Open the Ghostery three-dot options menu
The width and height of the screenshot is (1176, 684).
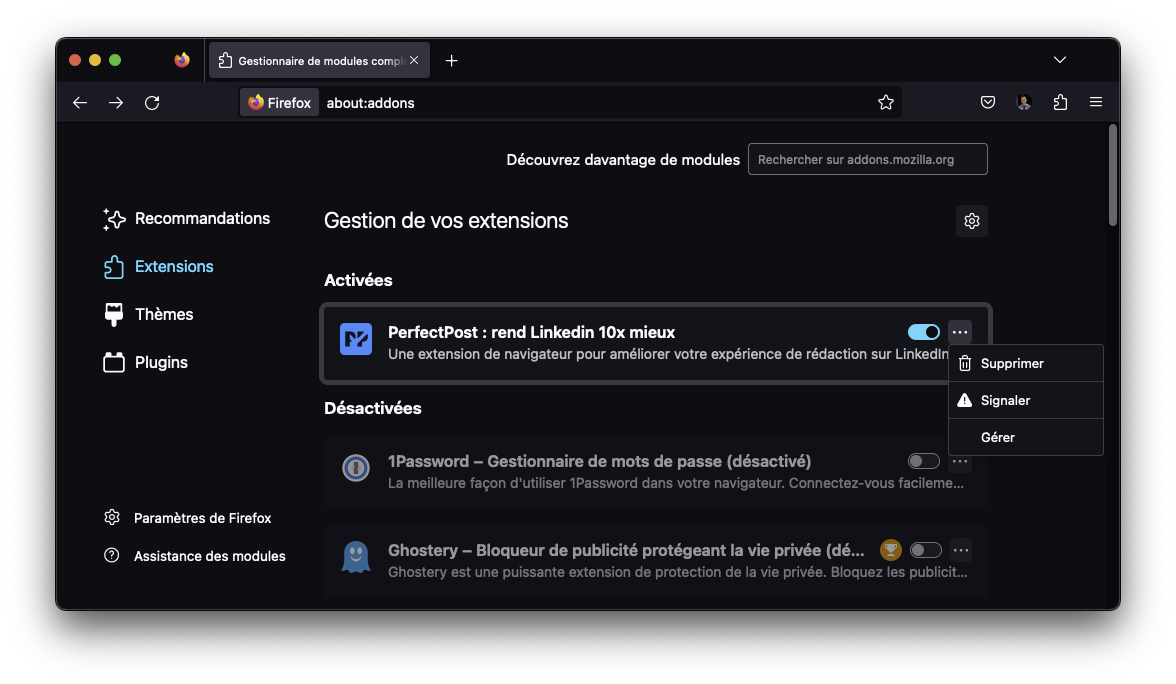click(x=961, y=550)
